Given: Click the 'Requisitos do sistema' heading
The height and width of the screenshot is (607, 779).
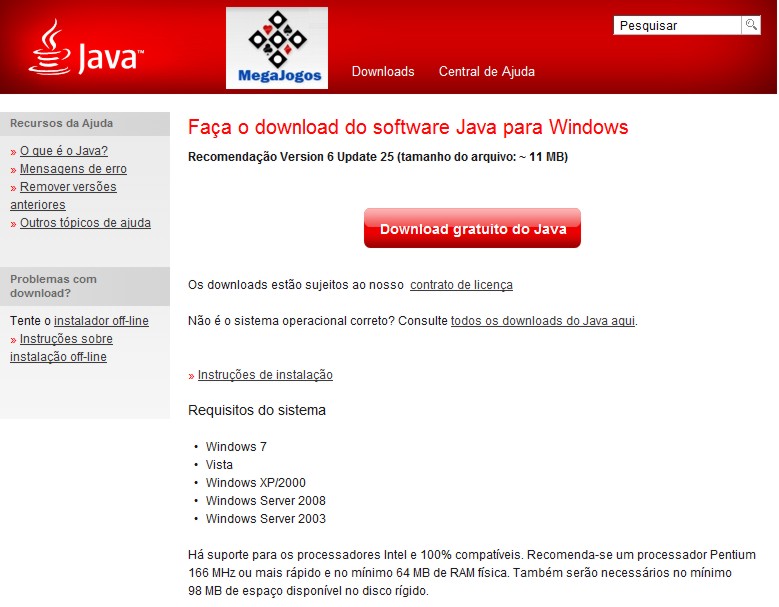Looking at the screenshot, I should coord(257,410).
